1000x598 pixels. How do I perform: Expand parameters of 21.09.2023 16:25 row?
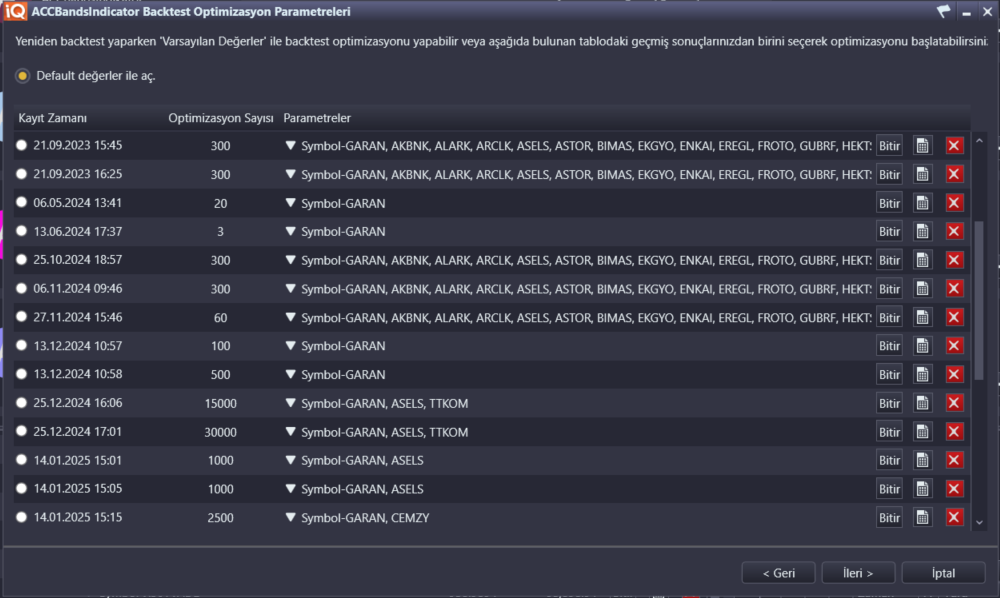(x=290, y=174)
